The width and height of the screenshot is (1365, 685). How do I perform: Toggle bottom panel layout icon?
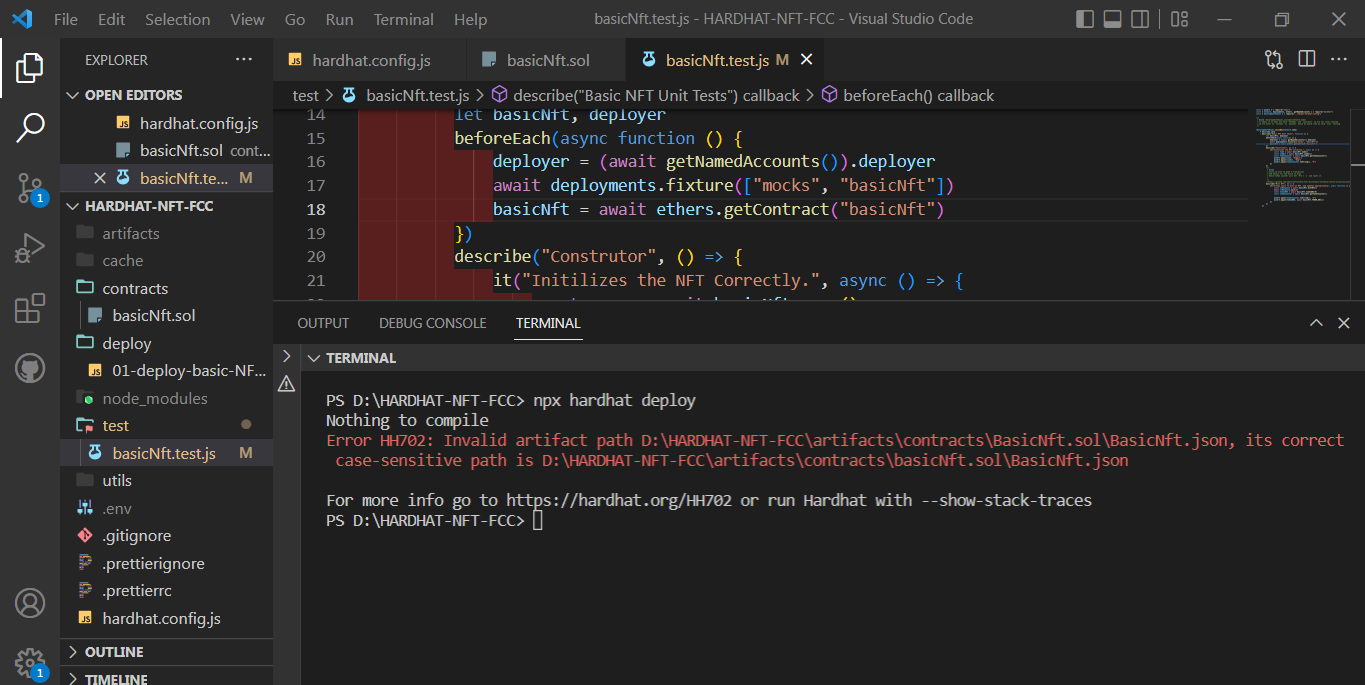[1112, 19]
